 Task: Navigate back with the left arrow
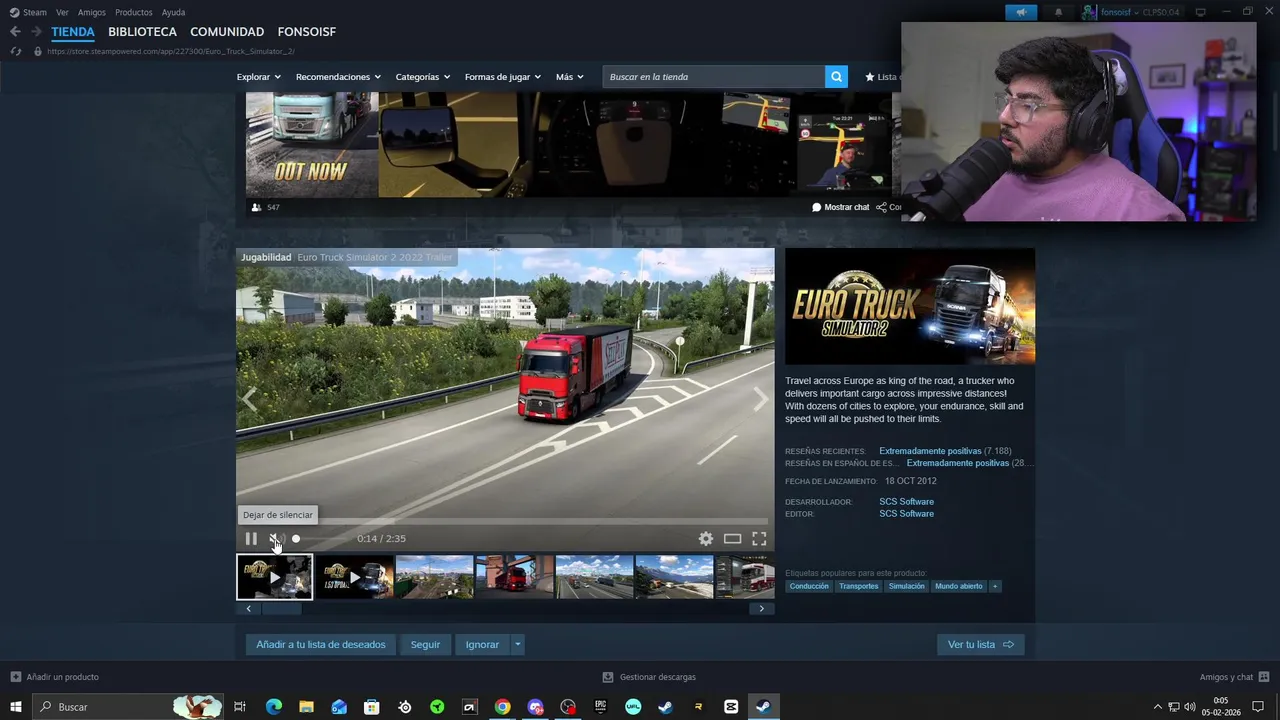coord(15,32)
